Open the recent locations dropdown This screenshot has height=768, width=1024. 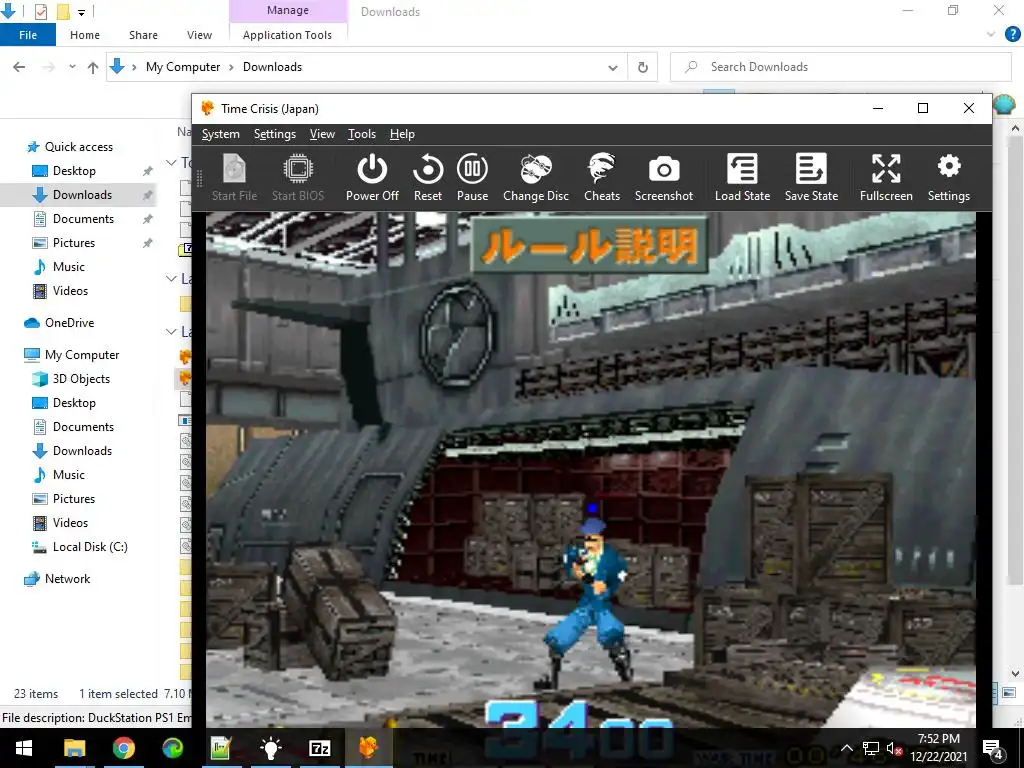[72, 67]
